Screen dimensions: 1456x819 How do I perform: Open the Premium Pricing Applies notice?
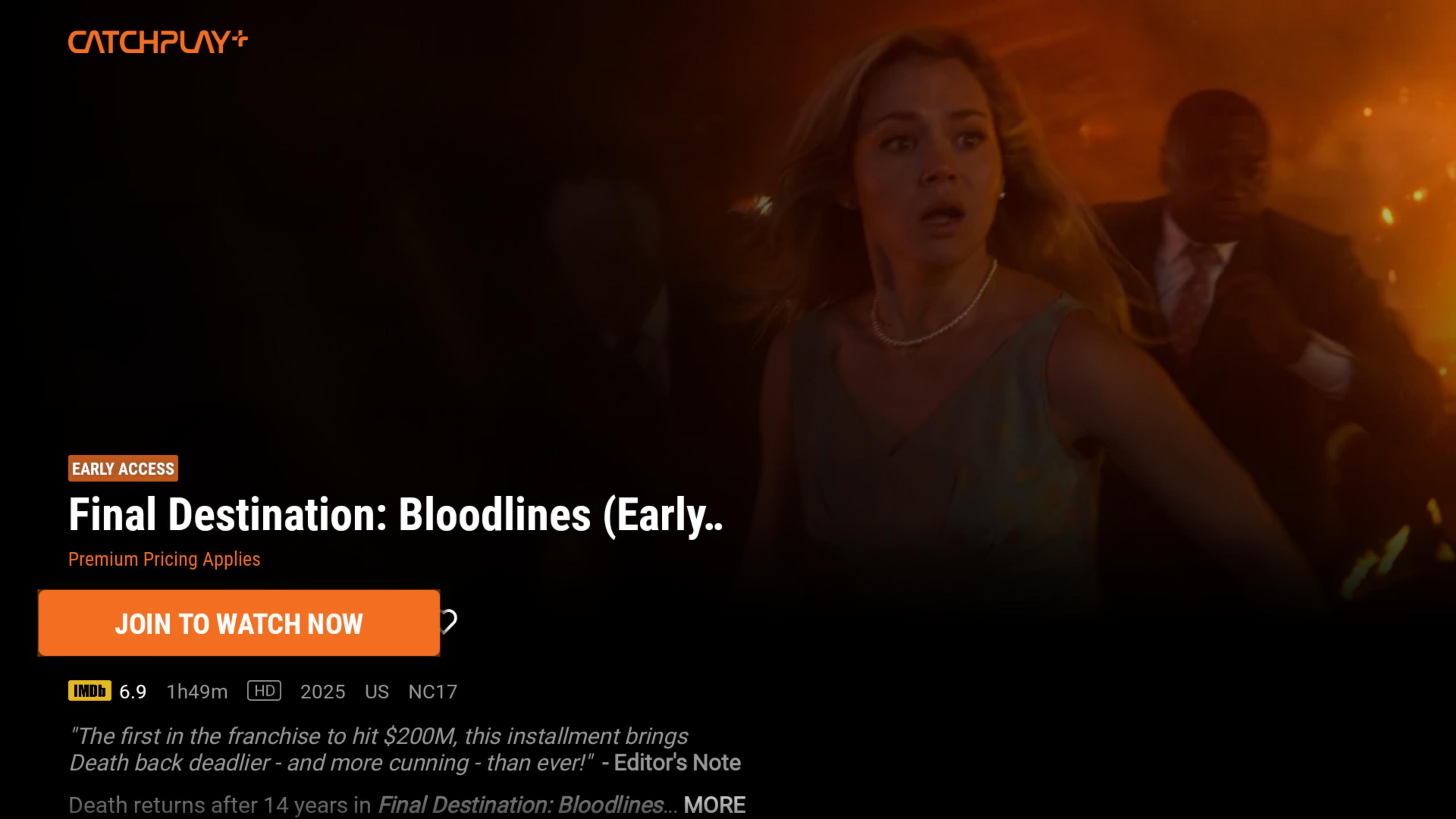point(164,559)
